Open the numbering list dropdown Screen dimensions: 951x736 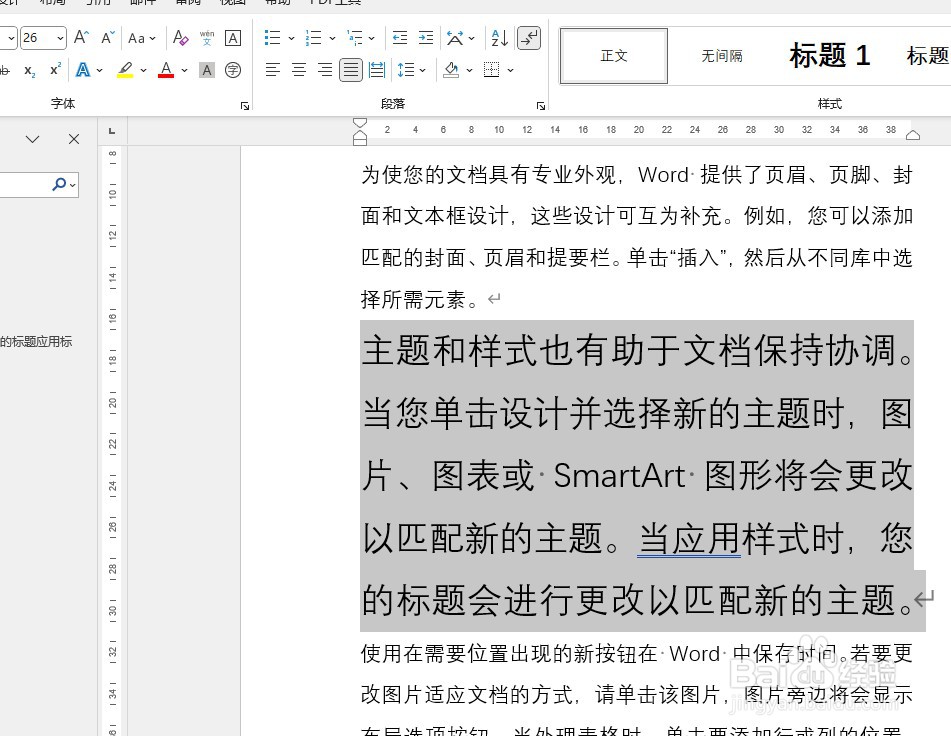coord(333,38)
